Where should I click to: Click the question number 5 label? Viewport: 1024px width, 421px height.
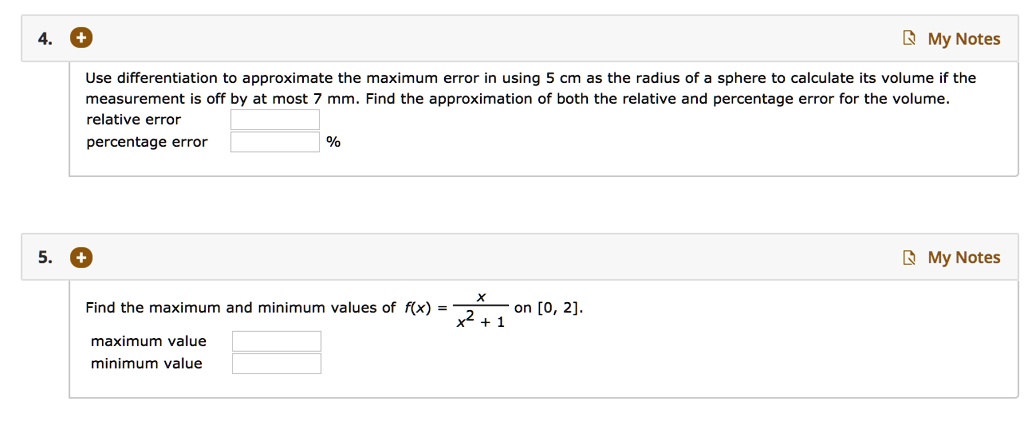(44, 258)
